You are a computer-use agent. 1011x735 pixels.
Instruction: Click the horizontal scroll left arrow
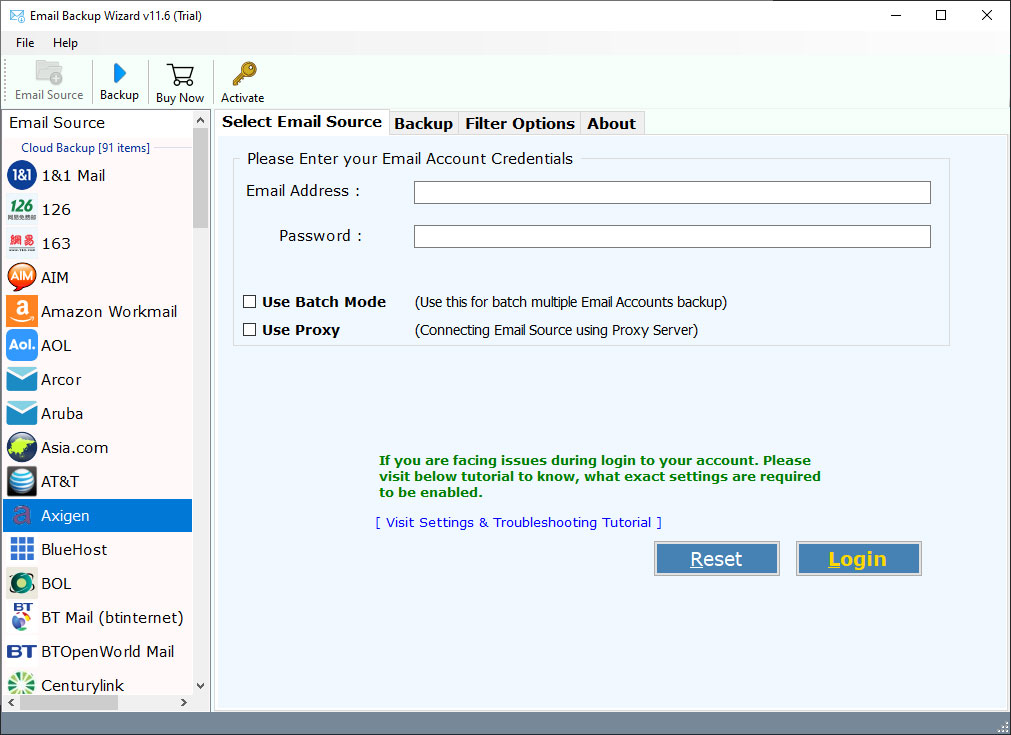(11, 703)
